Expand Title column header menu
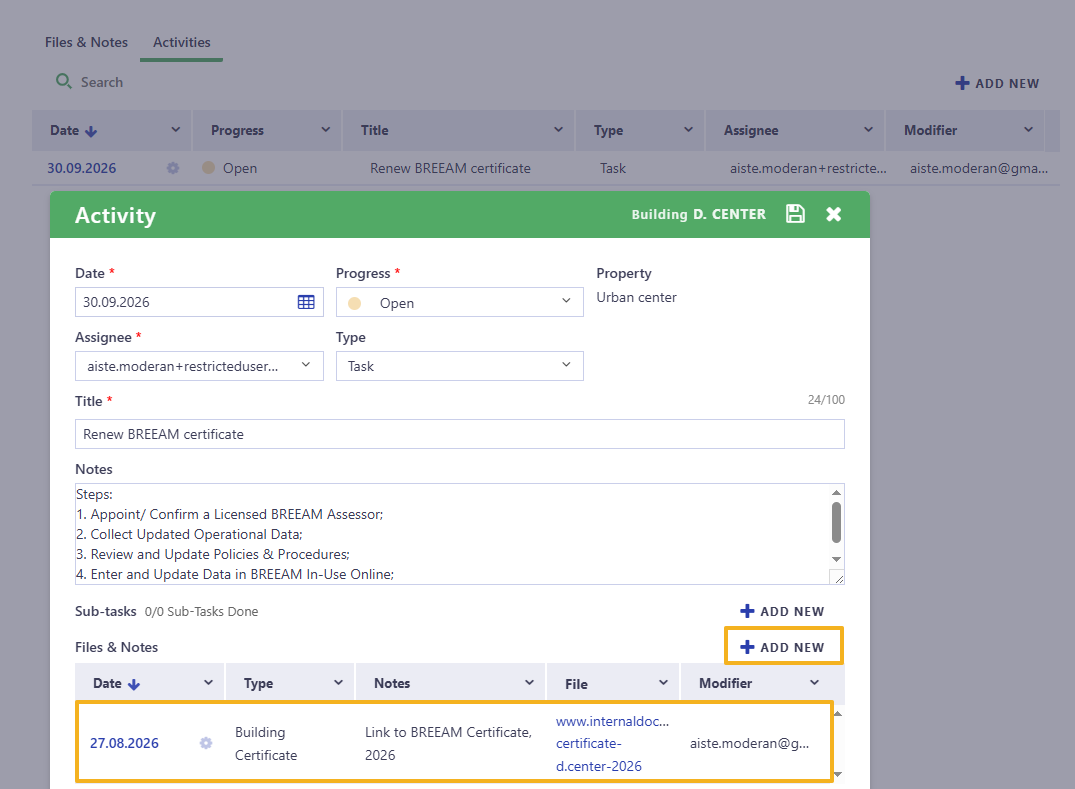The image size is (1075, 789). [x=559, y=130]
